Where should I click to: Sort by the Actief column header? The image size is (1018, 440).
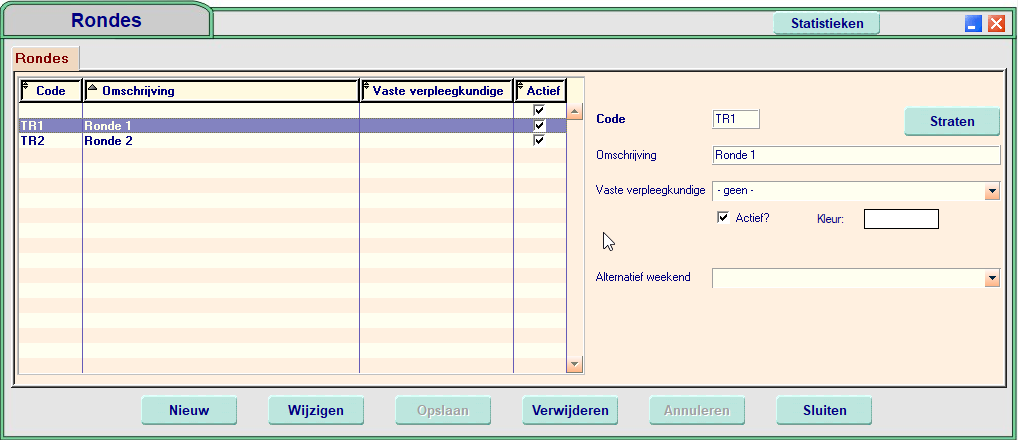point(541,91)
